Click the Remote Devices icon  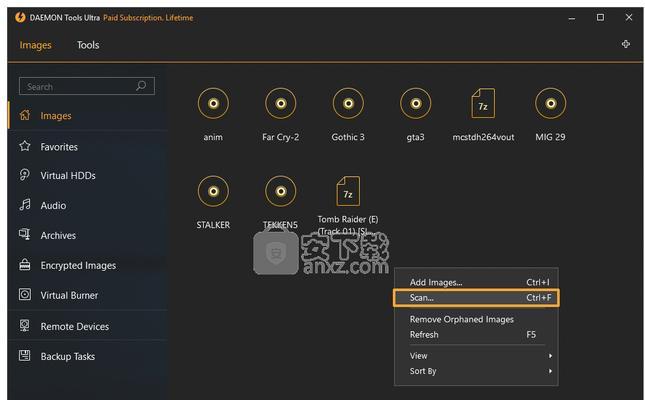25,326
